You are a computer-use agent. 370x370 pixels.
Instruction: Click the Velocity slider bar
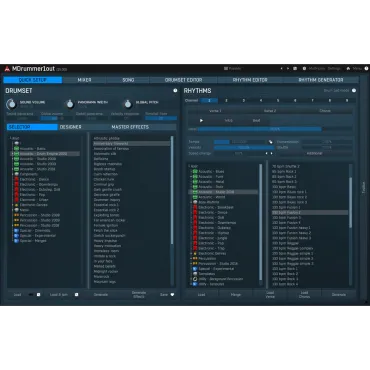coord(244,147)
